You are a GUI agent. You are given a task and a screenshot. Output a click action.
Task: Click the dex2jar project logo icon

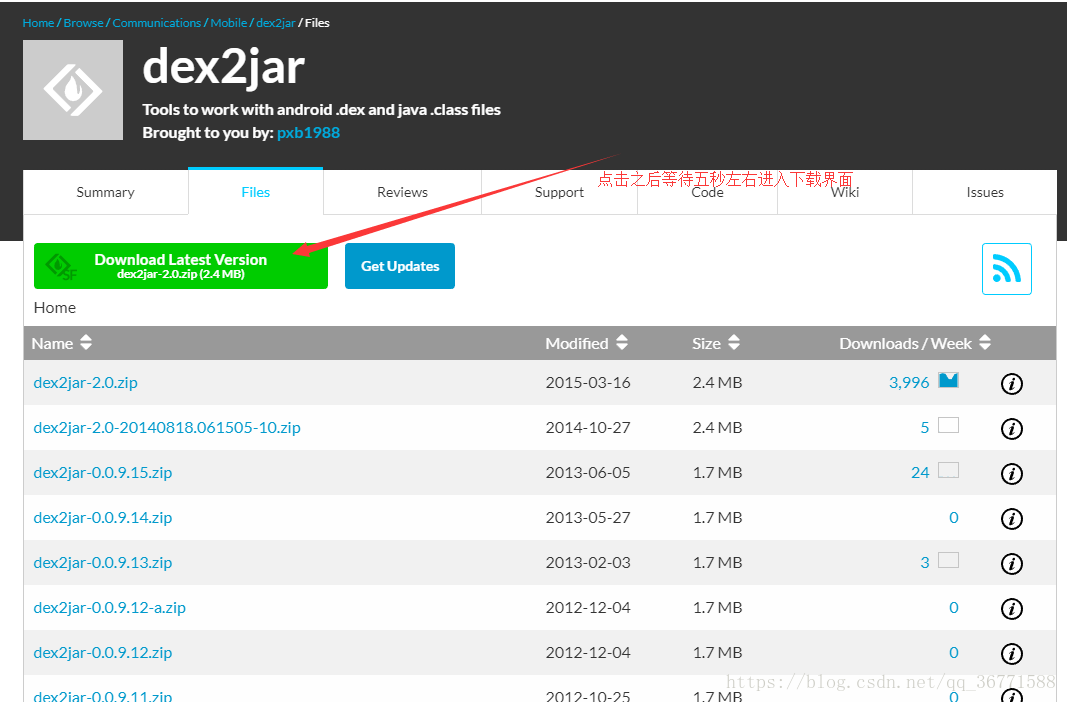click(x=73, y=90)
